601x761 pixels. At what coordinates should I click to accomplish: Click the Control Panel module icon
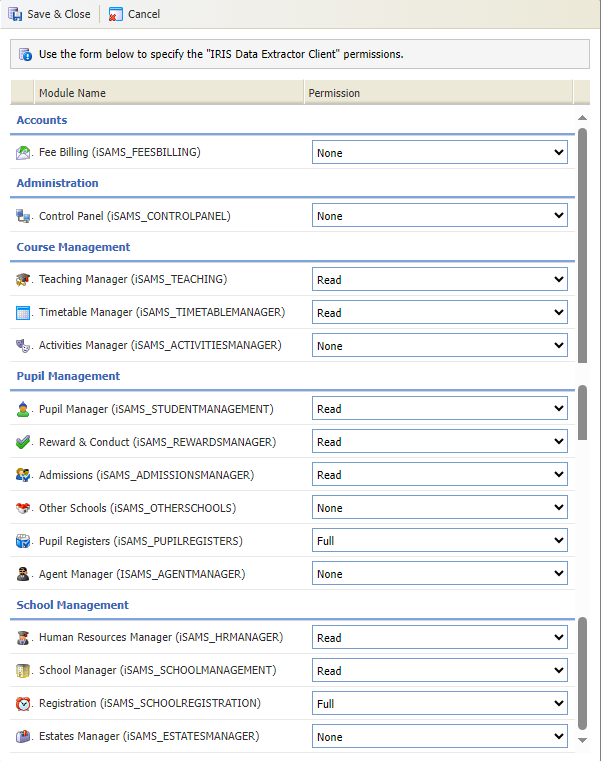point(23,215)
